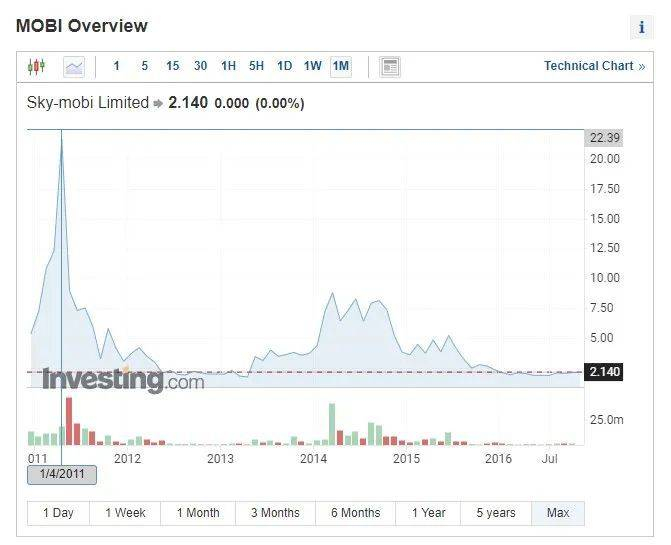This screenshot has width=671, height=545.
Task: Choose the 15 minute interval
Action: 172,66
